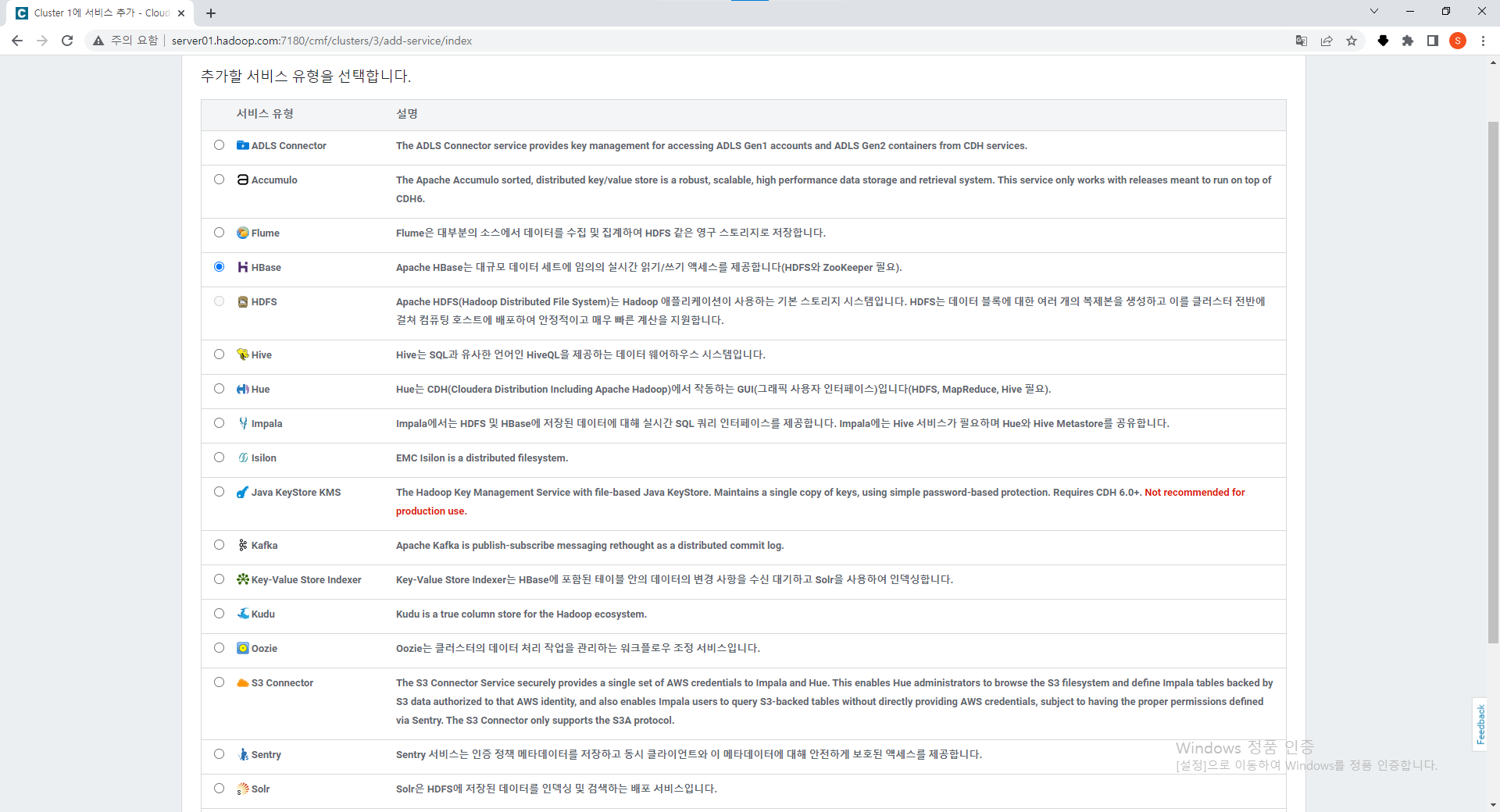This screenshot has height=812, width=1500.
Task: Select the Sentry radio button
Action: point(219,754)
